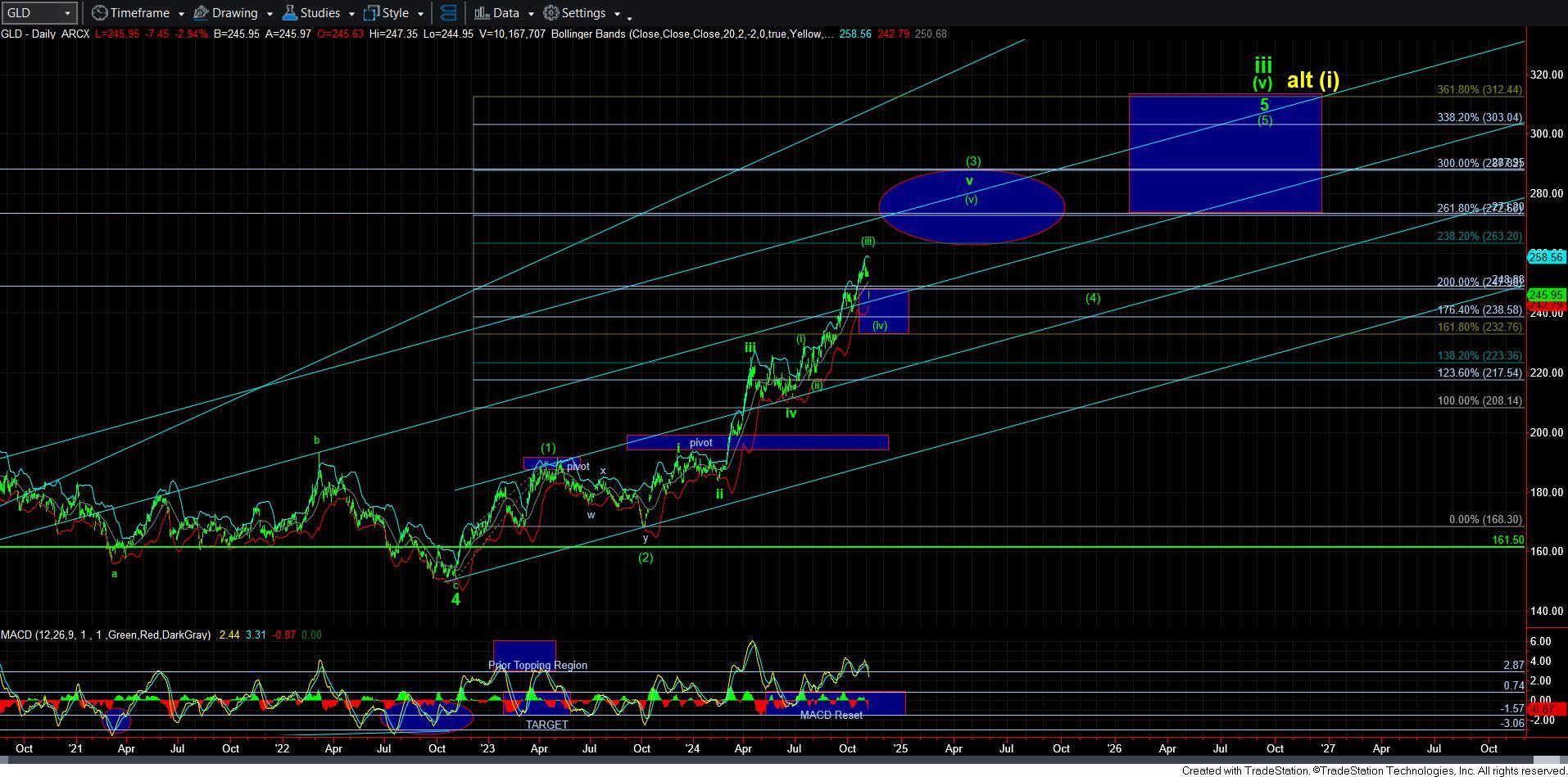Screen dimensions: 1568x777
Task: Click the Drawing pencil icon
Action: click(x=202, y=13)
